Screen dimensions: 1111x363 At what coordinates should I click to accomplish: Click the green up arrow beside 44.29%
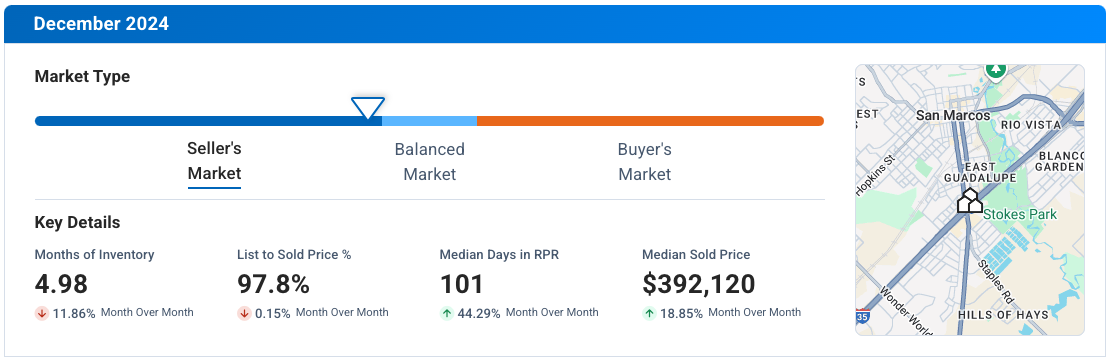click(446, 313)
